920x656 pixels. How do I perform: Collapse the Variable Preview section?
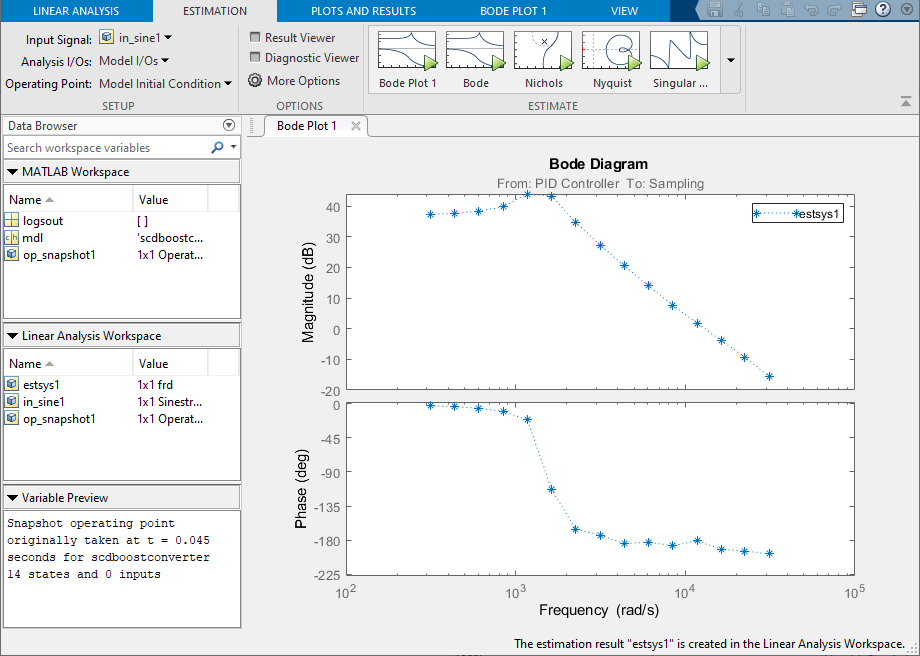coord(12,498)
